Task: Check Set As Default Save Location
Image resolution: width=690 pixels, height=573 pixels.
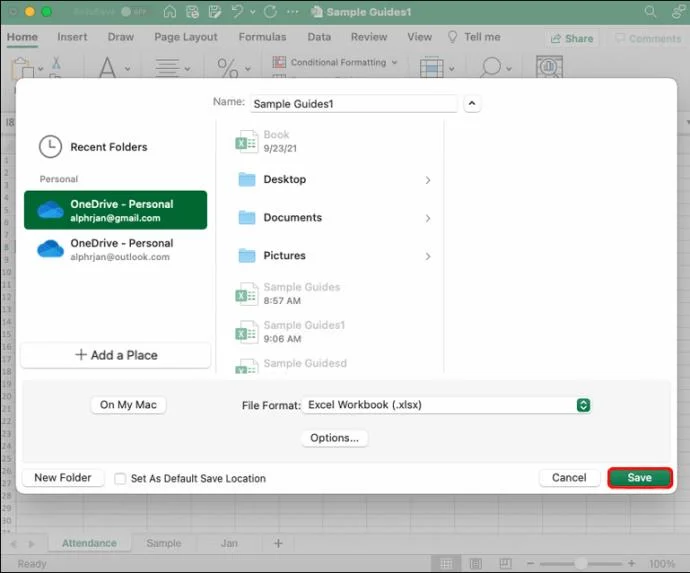Action: [120, 478]
